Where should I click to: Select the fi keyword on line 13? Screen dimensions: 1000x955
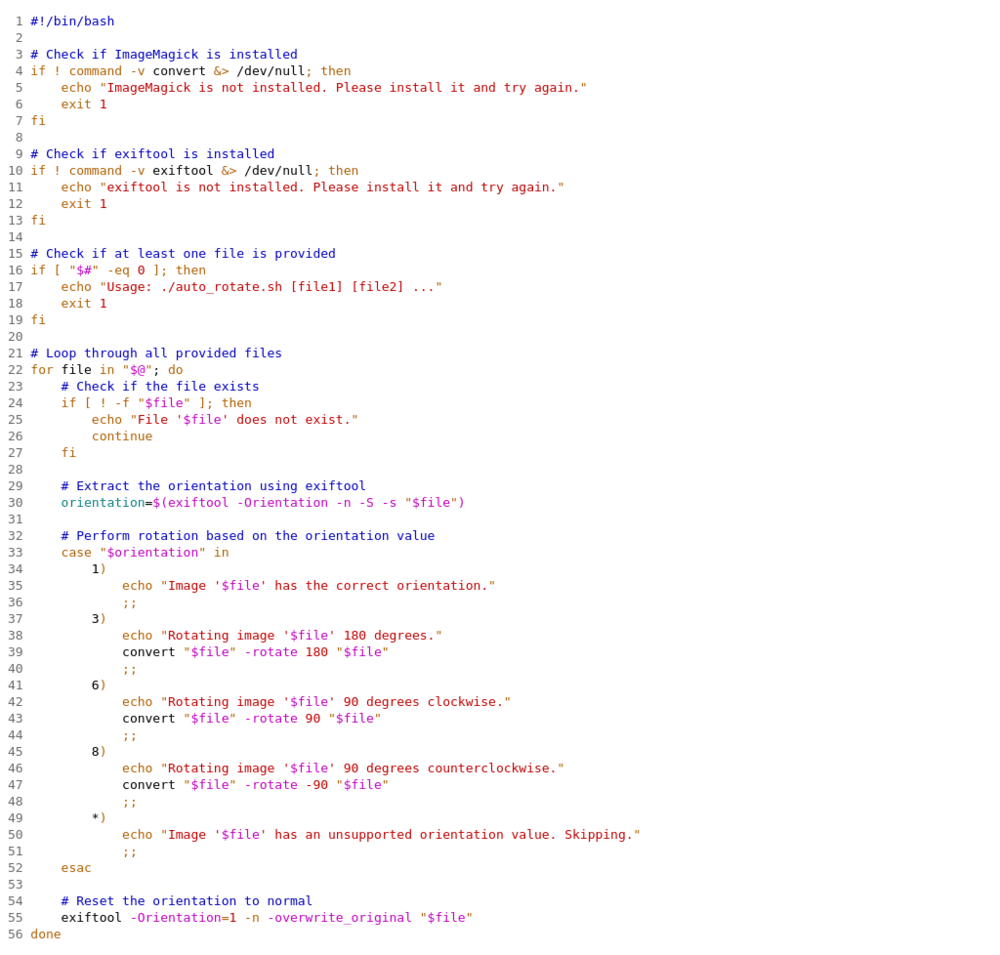pyautogui.click(x=37, y=220)
